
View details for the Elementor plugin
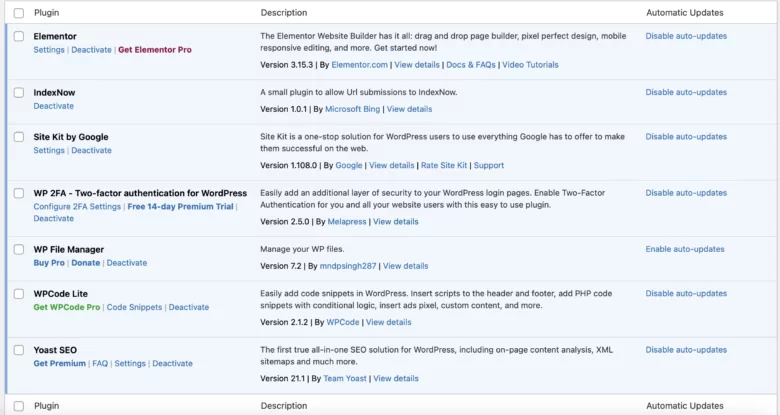[416, 65]
